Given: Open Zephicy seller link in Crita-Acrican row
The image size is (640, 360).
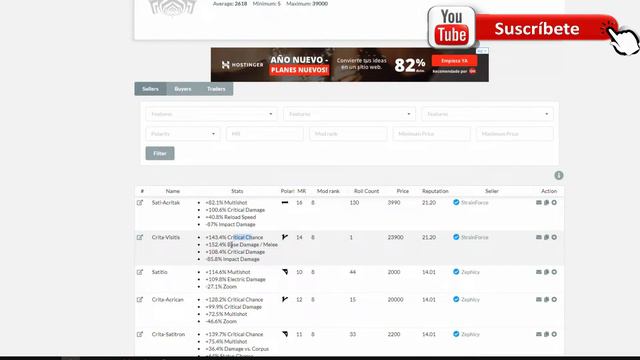Looking at the screenshot, I should (470, 299).
